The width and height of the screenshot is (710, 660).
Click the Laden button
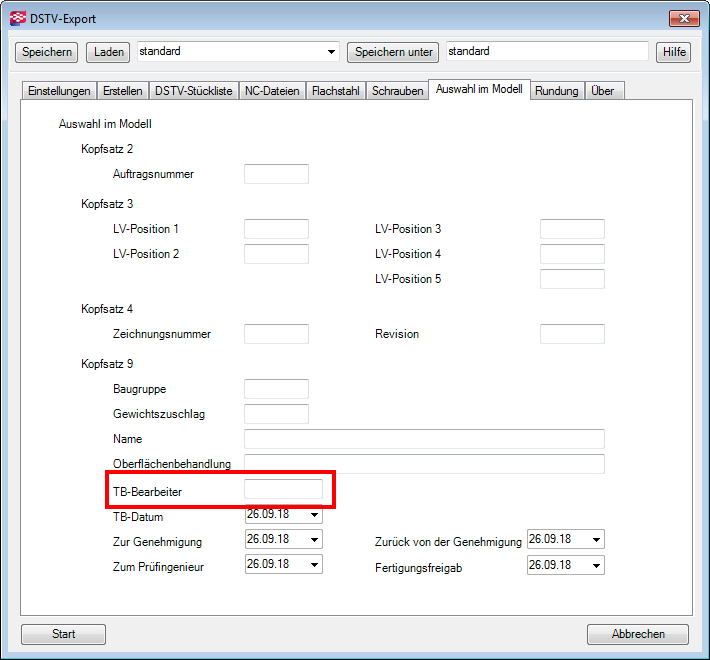click(x=108, y=52)
